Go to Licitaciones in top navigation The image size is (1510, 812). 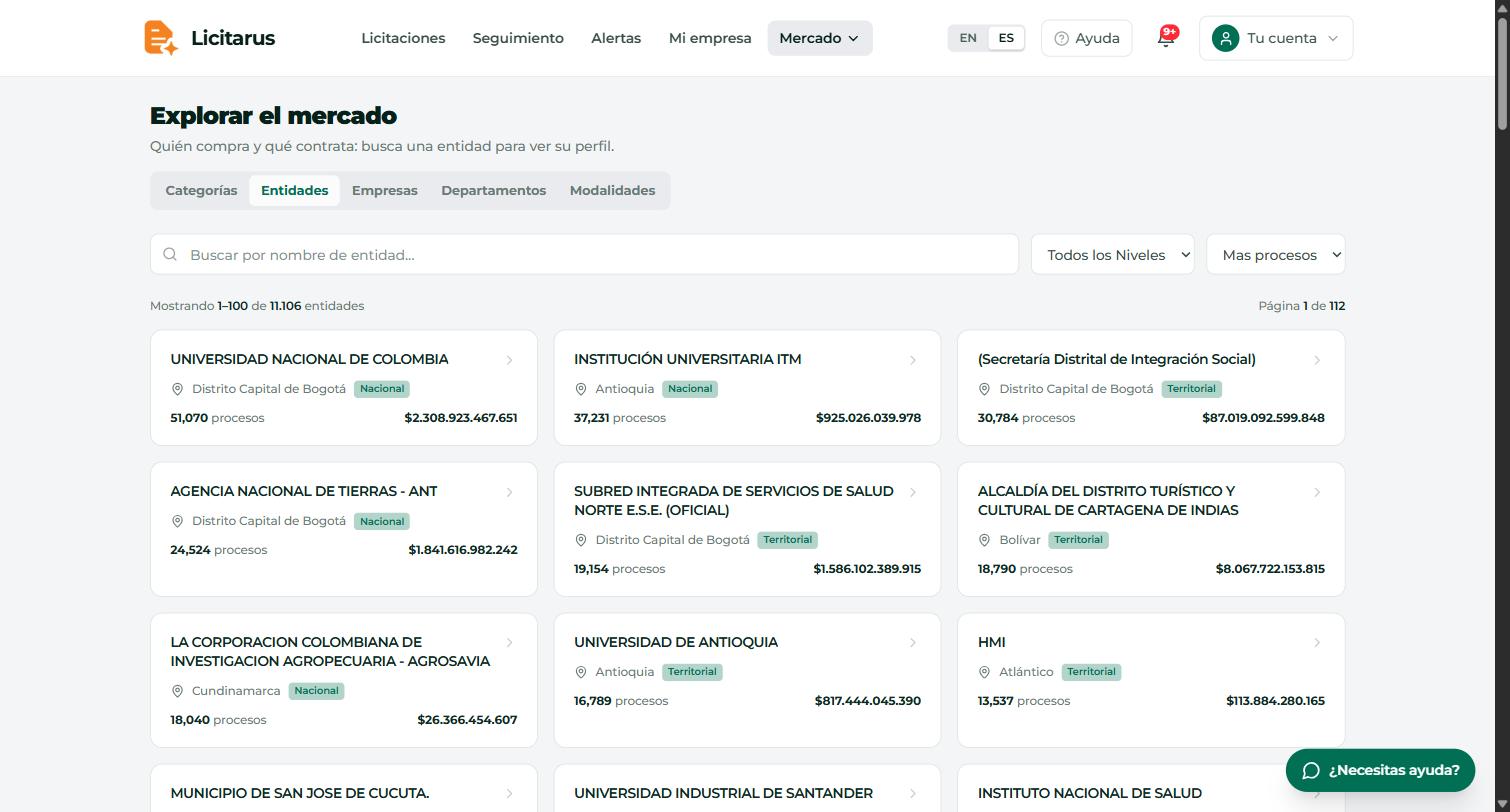click(403, 38)
